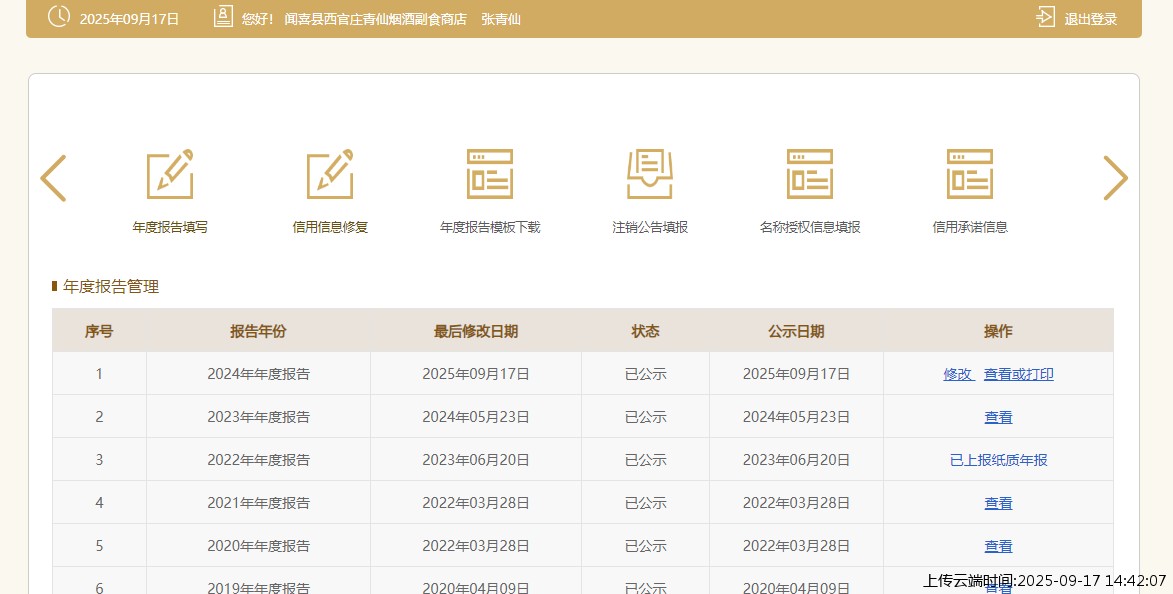The height and width of the screenshot is (594, 1173).
Task: Open the 信用承诺信息 icon
Action: pyautogui.click(x=970, y=174)
